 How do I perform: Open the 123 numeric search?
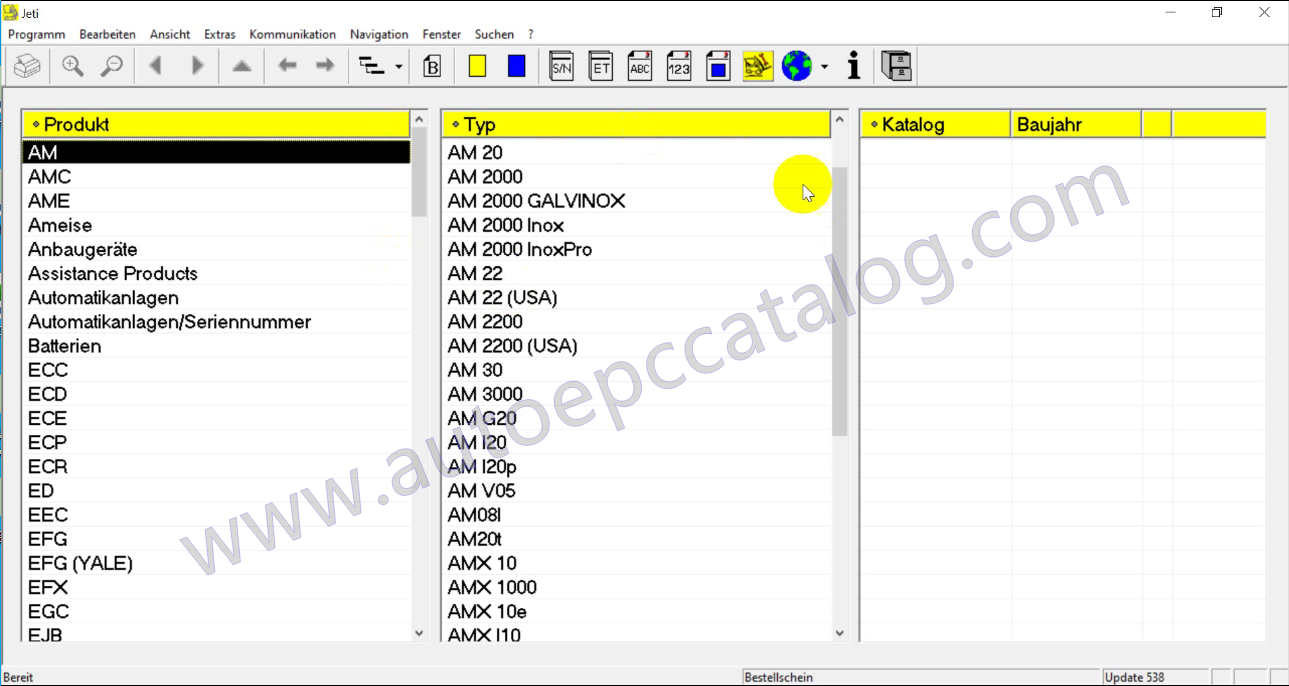pos(678,65)
